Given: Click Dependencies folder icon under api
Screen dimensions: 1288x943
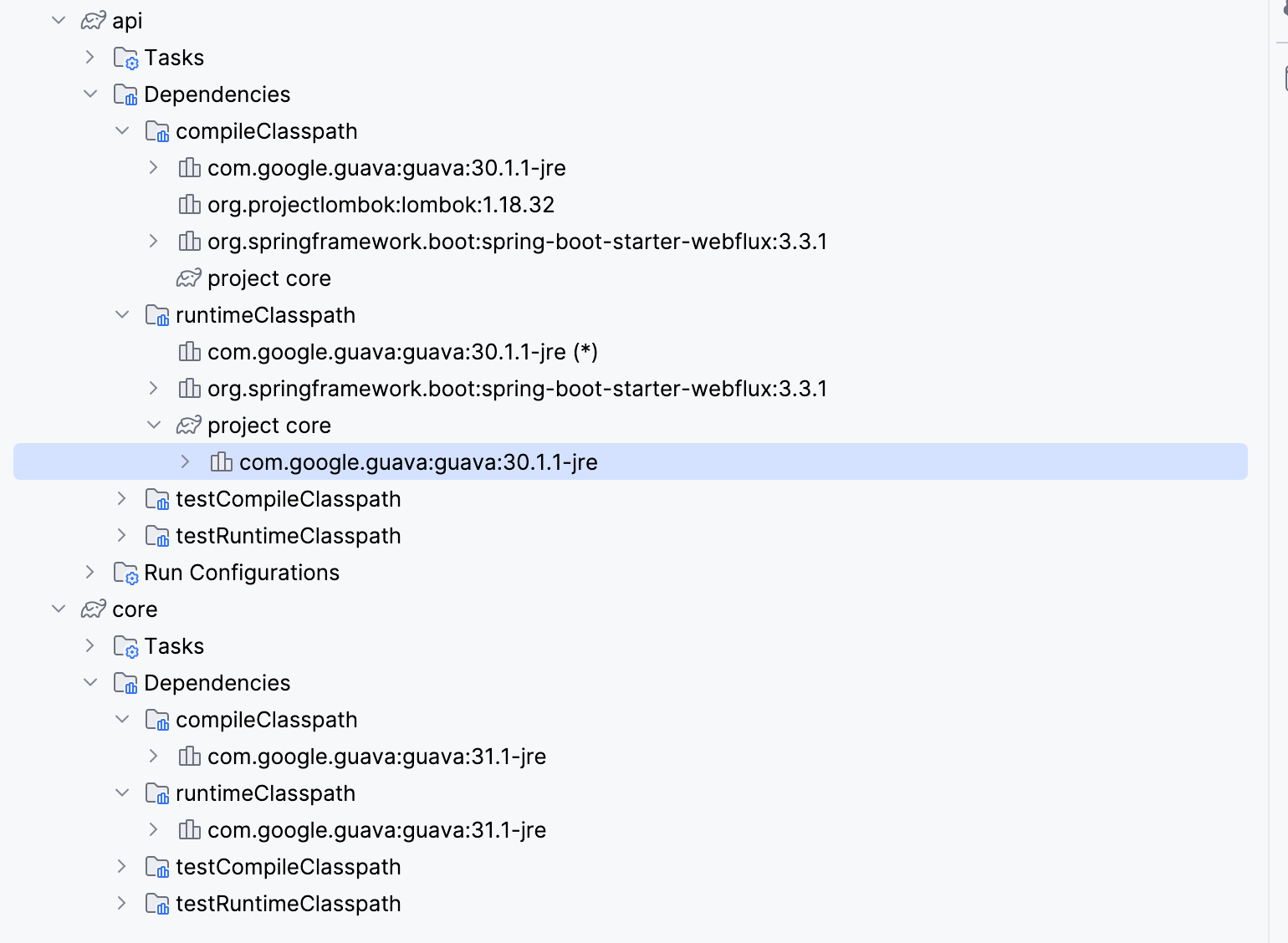Looking at the screenshot, I should tap(125, 94).
